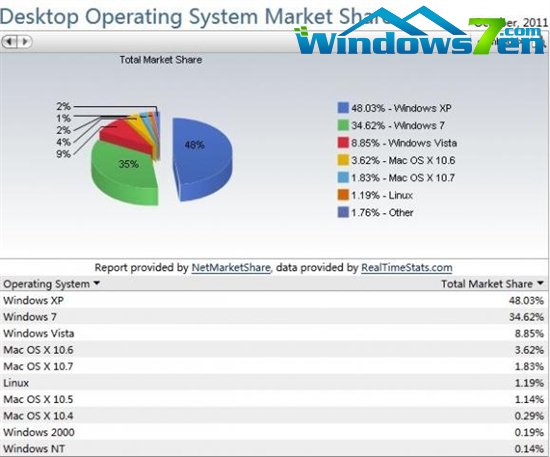This screenshot has width=550, height=457.
Task: Select the Windows XP table row name
Action: coord(33,300)
